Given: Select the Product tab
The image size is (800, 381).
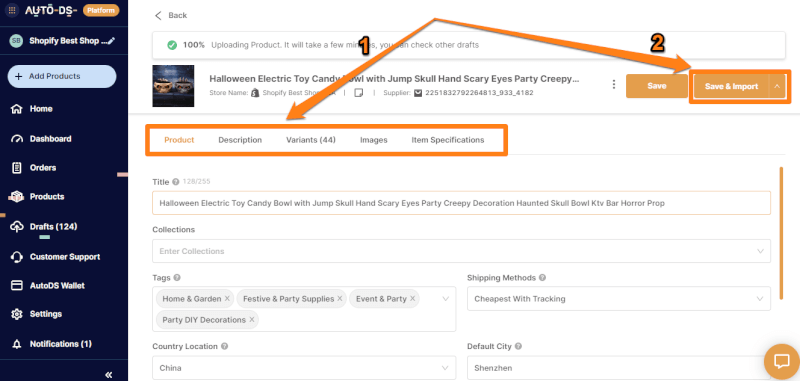Looking at the screenshot, I should coord(179,140).
